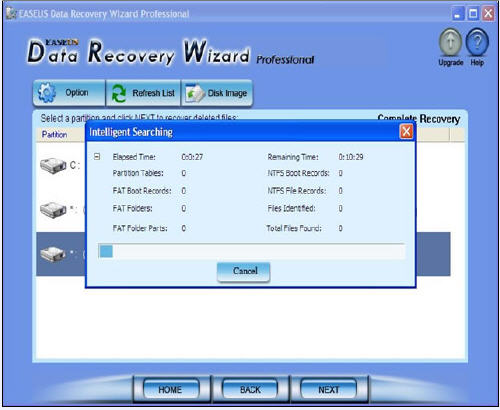The image size is (500, 410).
Task: Click the FAT Boot Records label
Action: coord(142,191)
